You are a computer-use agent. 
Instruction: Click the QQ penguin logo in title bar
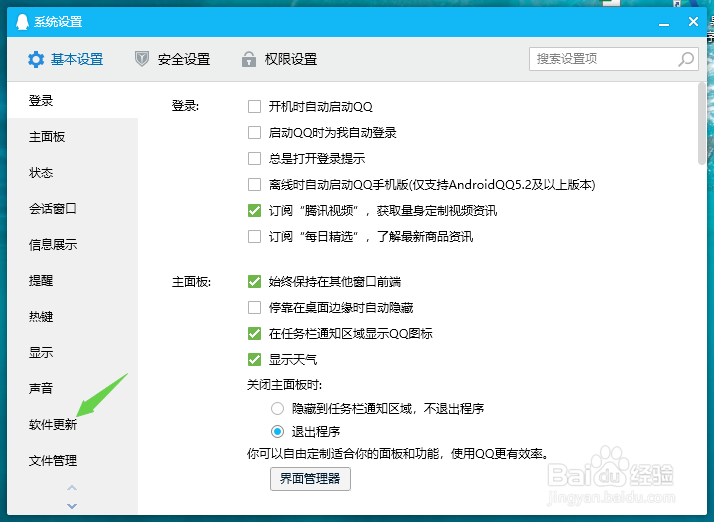(x=22, y=21)
